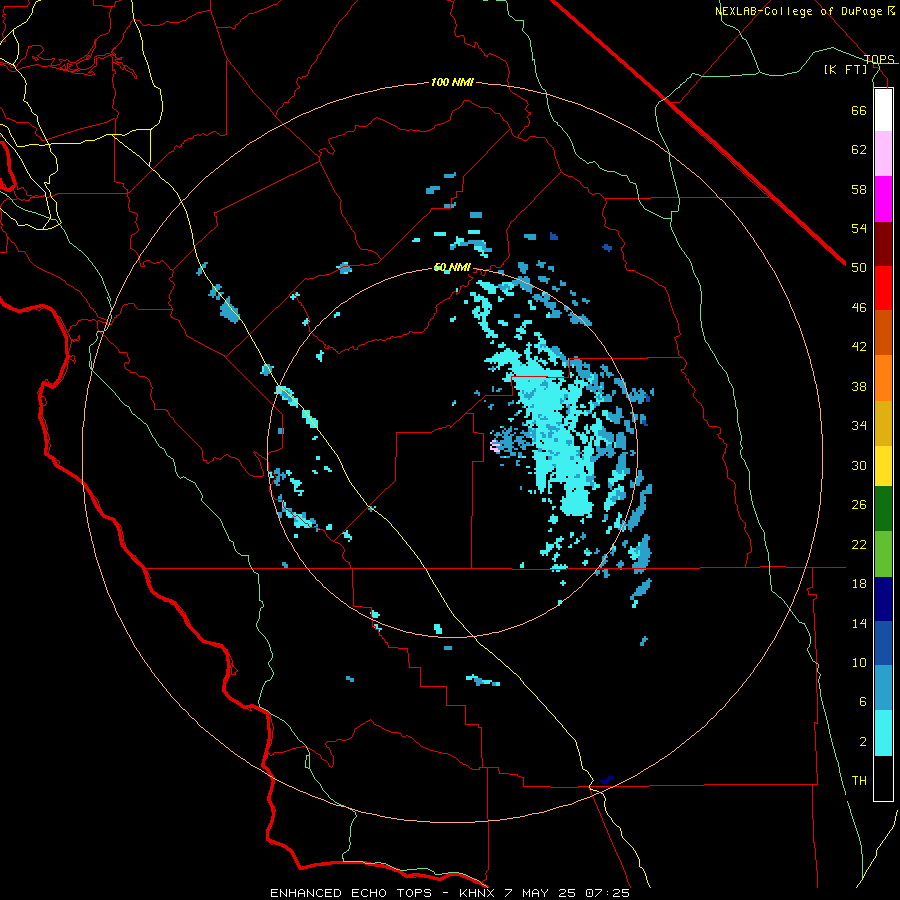Click the 46 legend value
The height and width of the screenshot is (900, 900).
click(x=859, y=308)
